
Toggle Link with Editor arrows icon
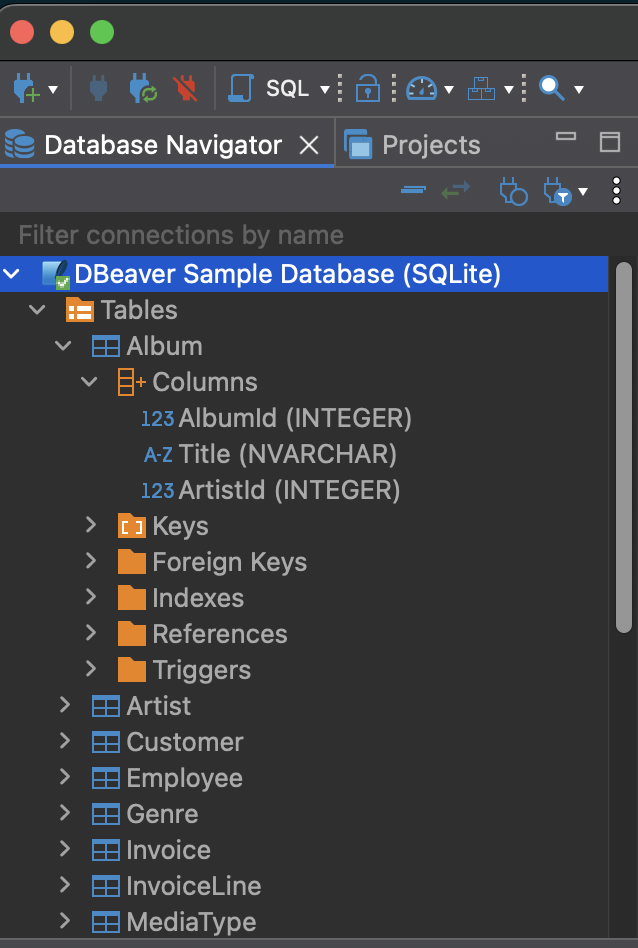coord(456,190)
